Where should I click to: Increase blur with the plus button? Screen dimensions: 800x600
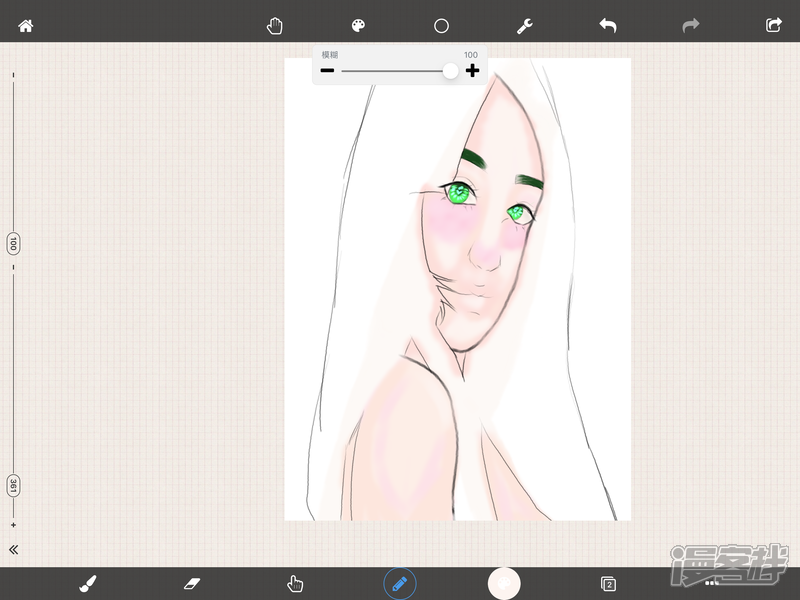[x=472, y=70]
